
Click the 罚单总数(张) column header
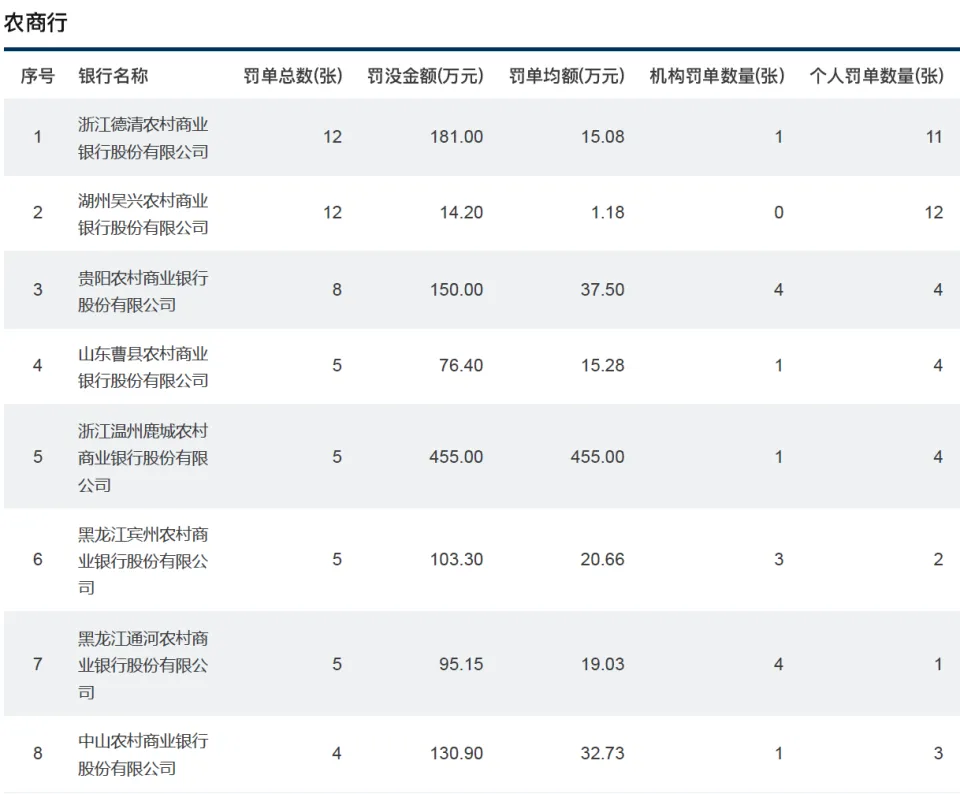[293, 75]
